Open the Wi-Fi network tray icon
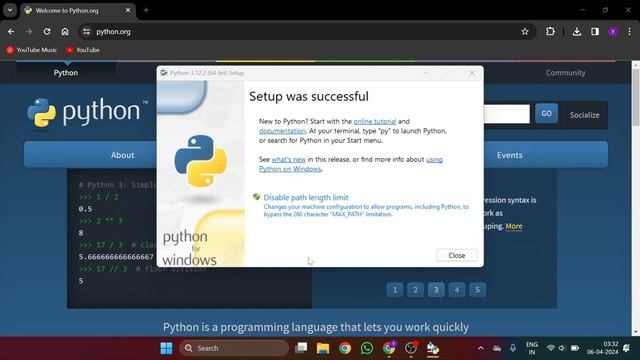This screenshot has width=640, height=360. click(x=551, y=348)
